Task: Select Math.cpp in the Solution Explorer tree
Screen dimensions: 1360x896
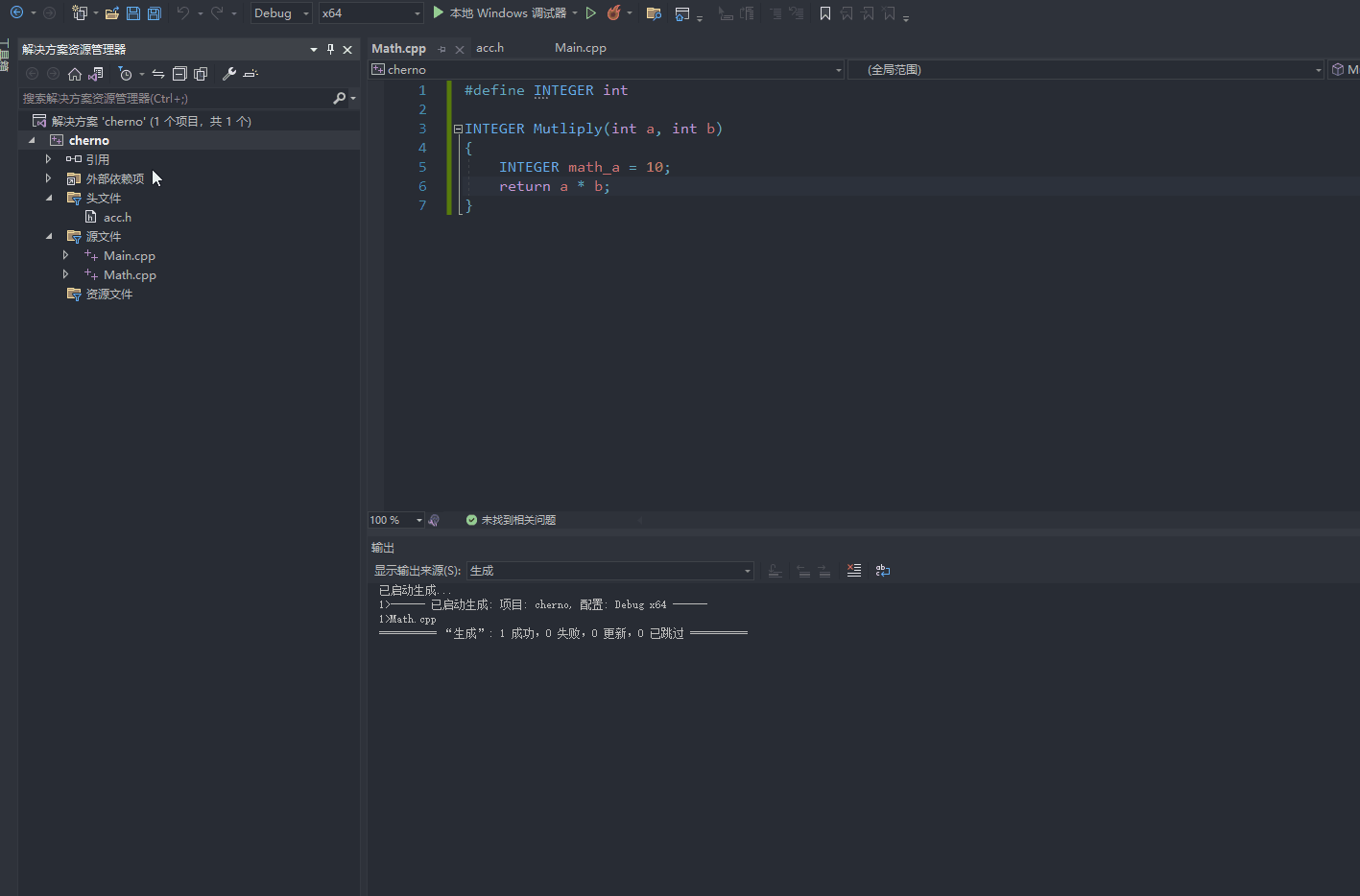Action: point(130,274)
